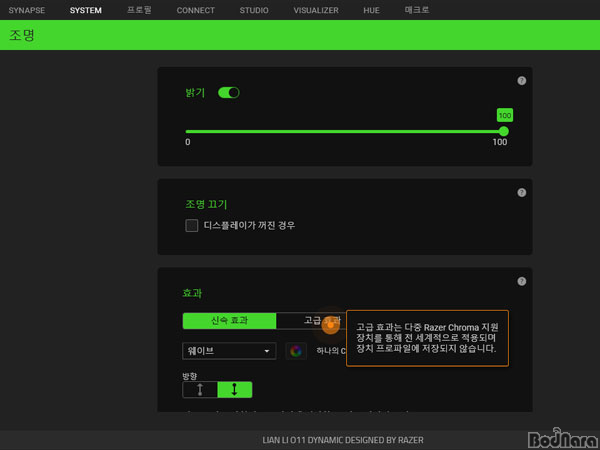Select the 신속 효과 button
This screenshot has width=600, height=450.
pos(229,321)
